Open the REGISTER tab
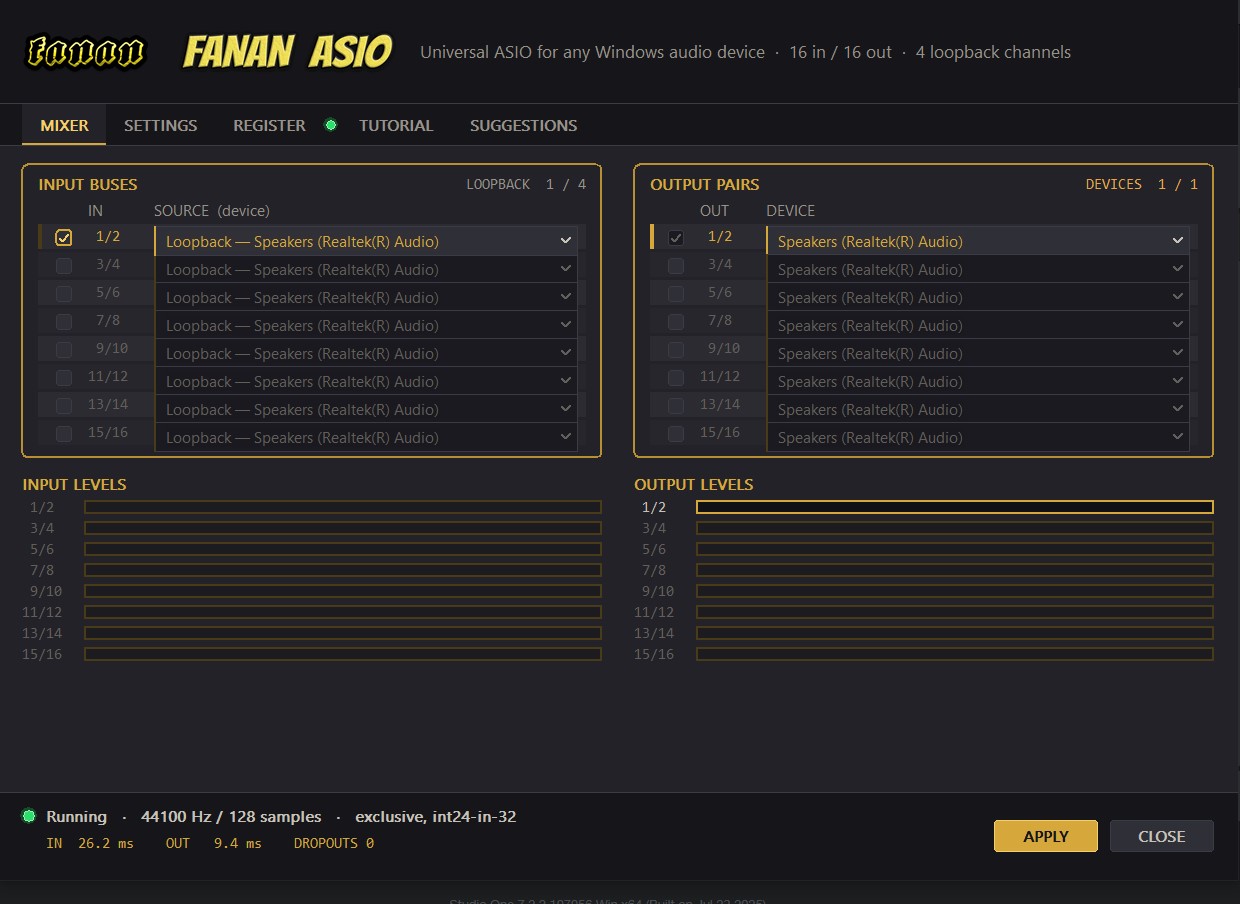1240x904 pixels. coord(269,125)
